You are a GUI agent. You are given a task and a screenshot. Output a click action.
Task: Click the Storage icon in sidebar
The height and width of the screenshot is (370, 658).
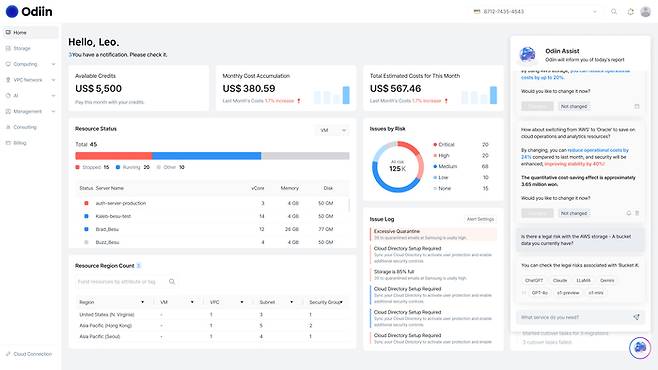click(8, 48)
